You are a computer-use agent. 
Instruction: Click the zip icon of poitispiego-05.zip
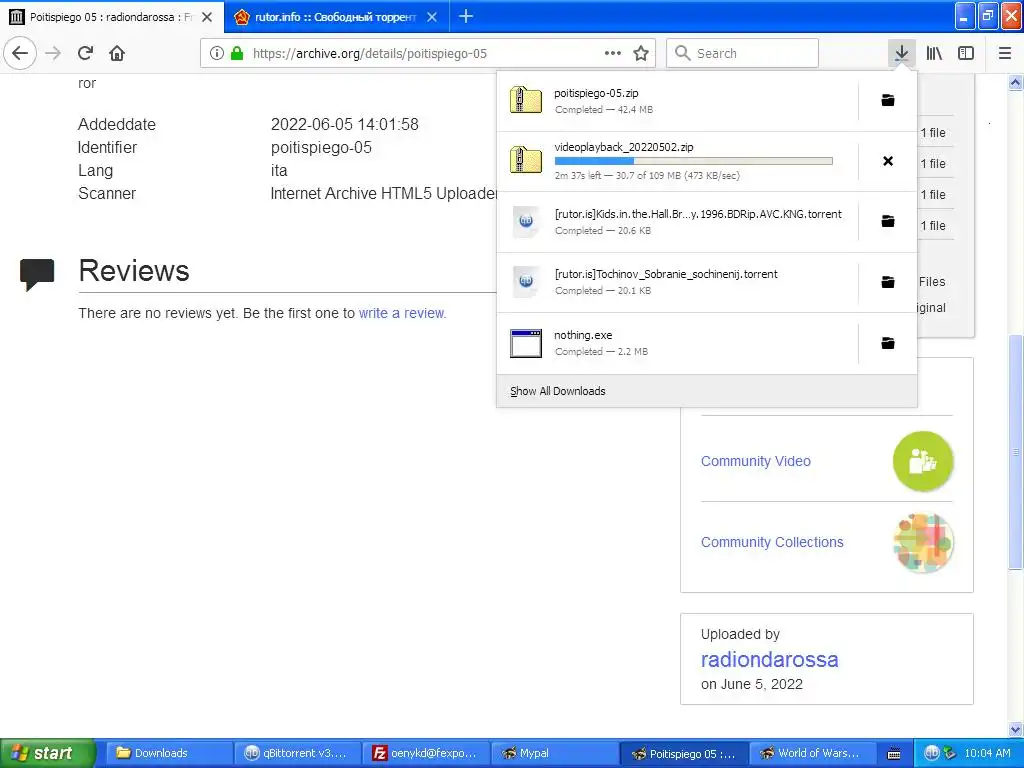[x=526, y=100]
